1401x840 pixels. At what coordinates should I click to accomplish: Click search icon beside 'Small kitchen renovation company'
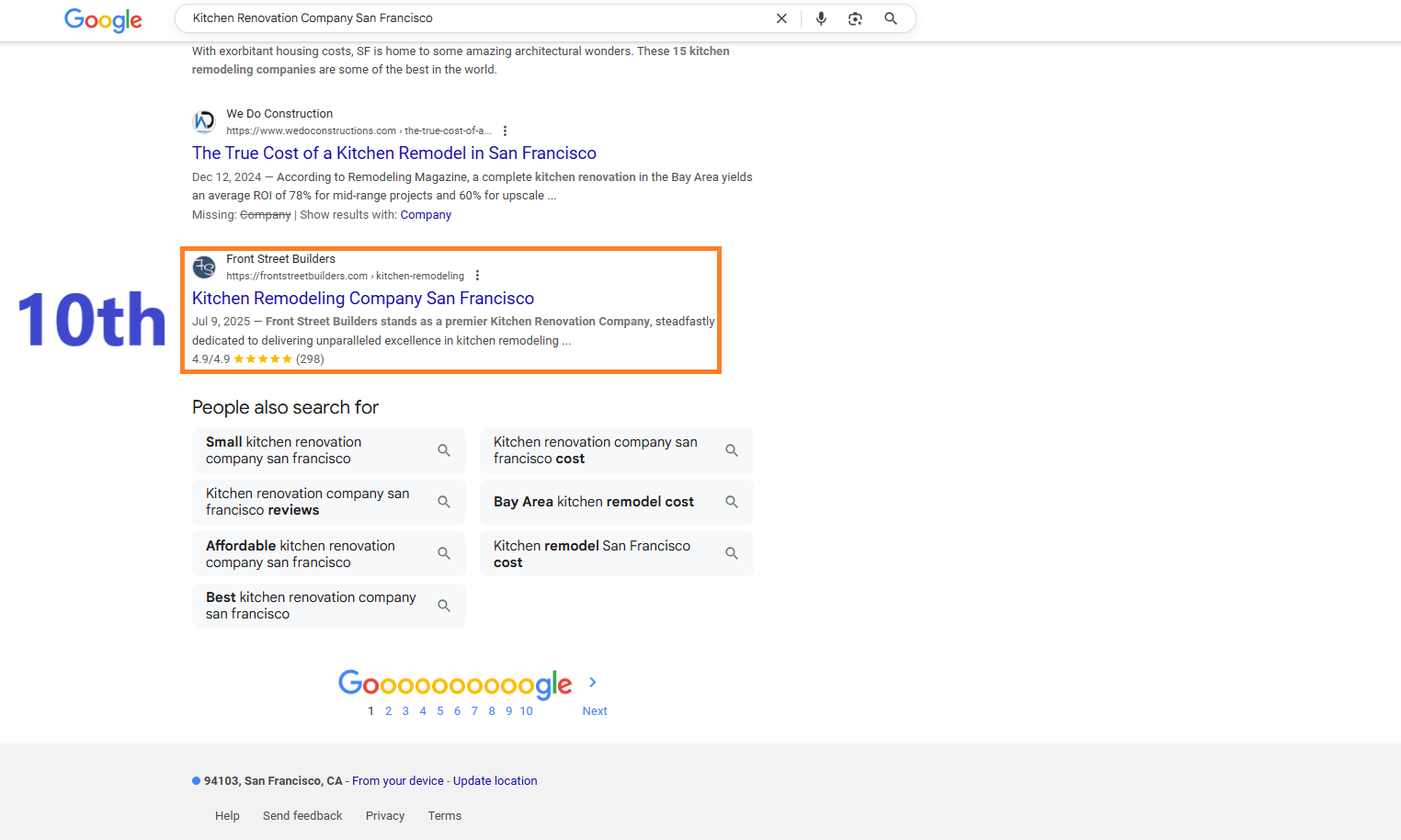click(x=444, y=450)
